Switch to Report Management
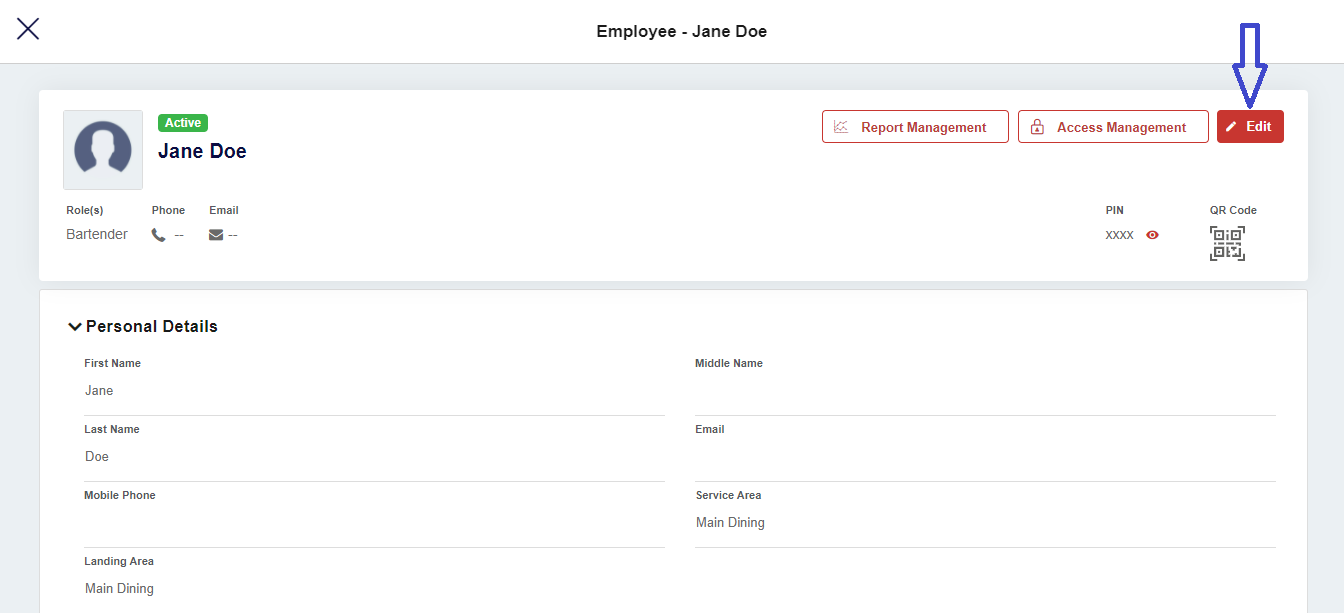This screenshot has width=1344, height=613. (x=914, y=126)
